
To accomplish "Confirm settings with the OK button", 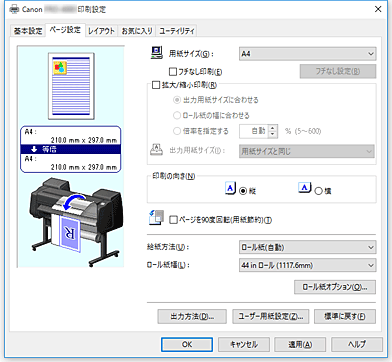I will pyautogui.click(x=187, y=344).
